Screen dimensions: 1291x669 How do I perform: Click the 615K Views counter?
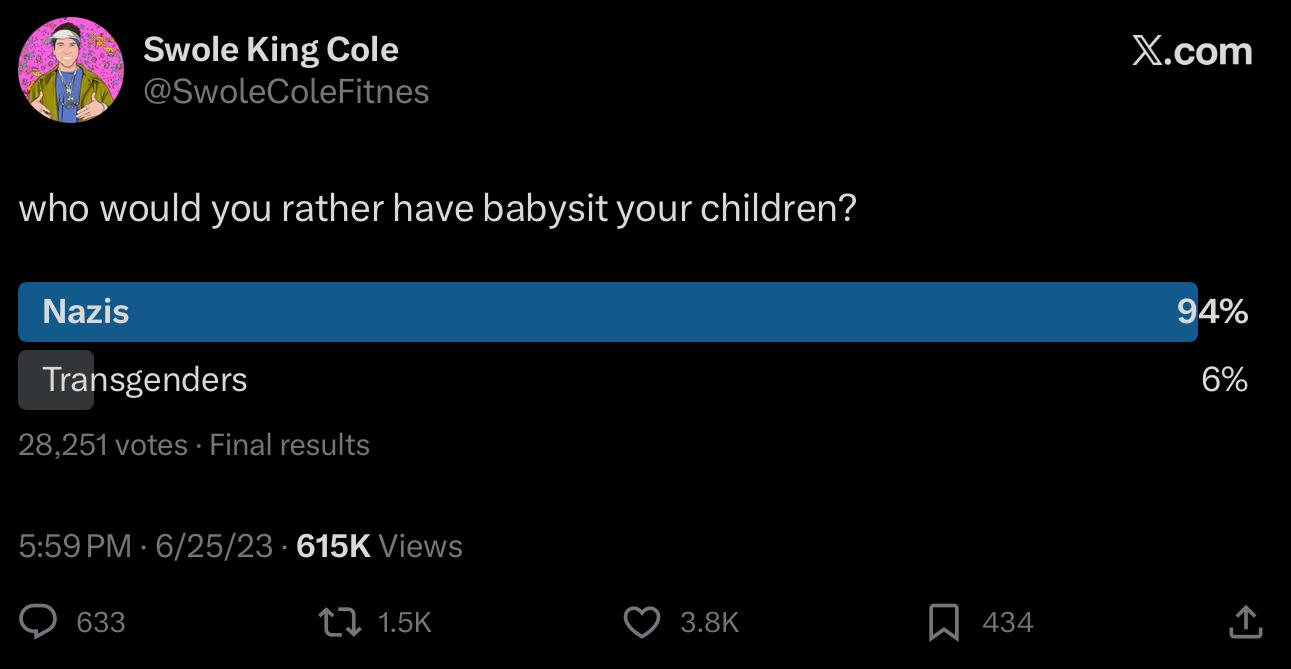pos(380,546)
